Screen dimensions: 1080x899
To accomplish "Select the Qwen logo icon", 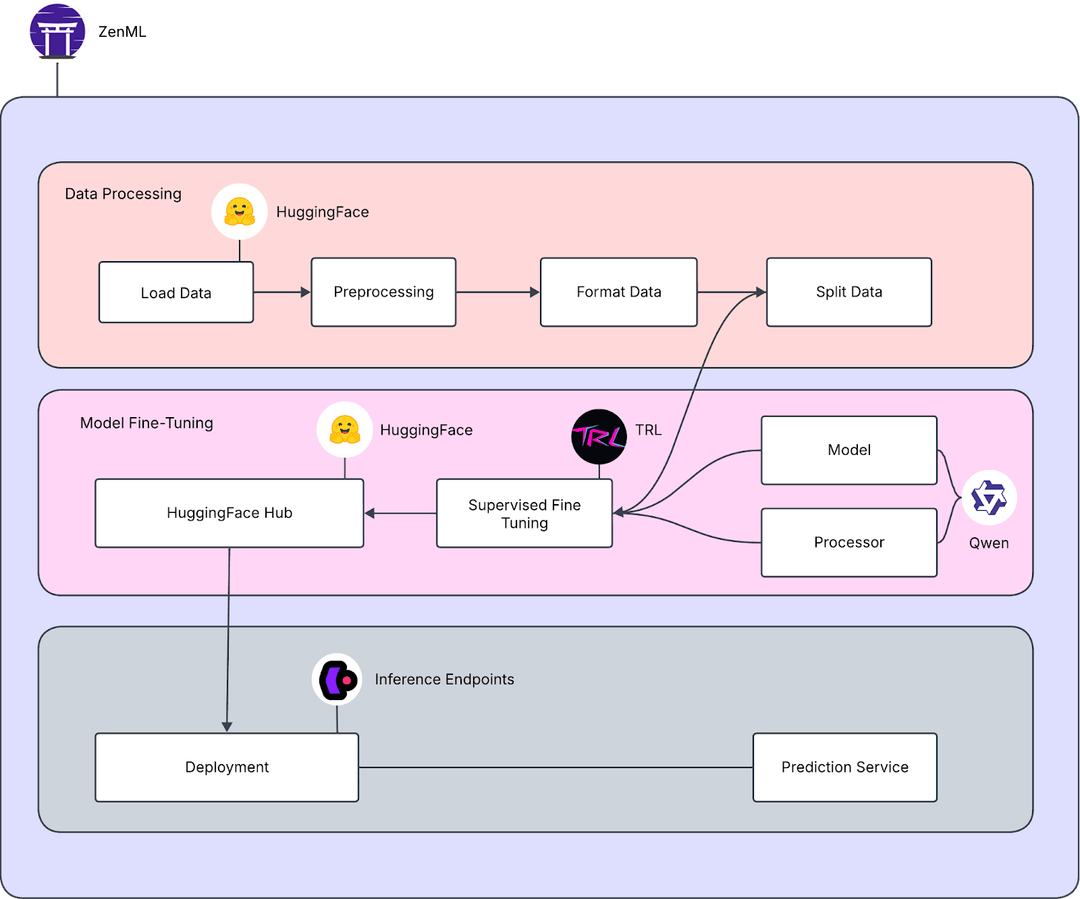I will pyautogui.click(x=989, y=498).
